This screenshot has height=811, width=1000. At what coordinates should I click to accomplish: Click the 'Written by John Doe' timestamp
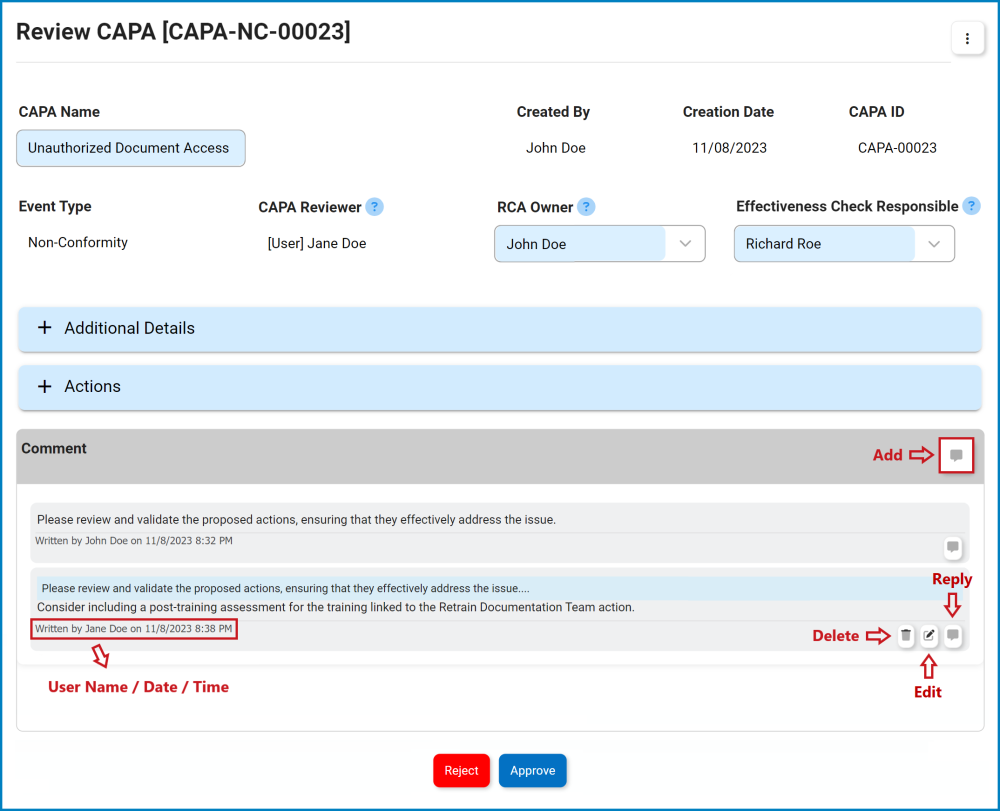pyautogui.click(x=134, y=541)
